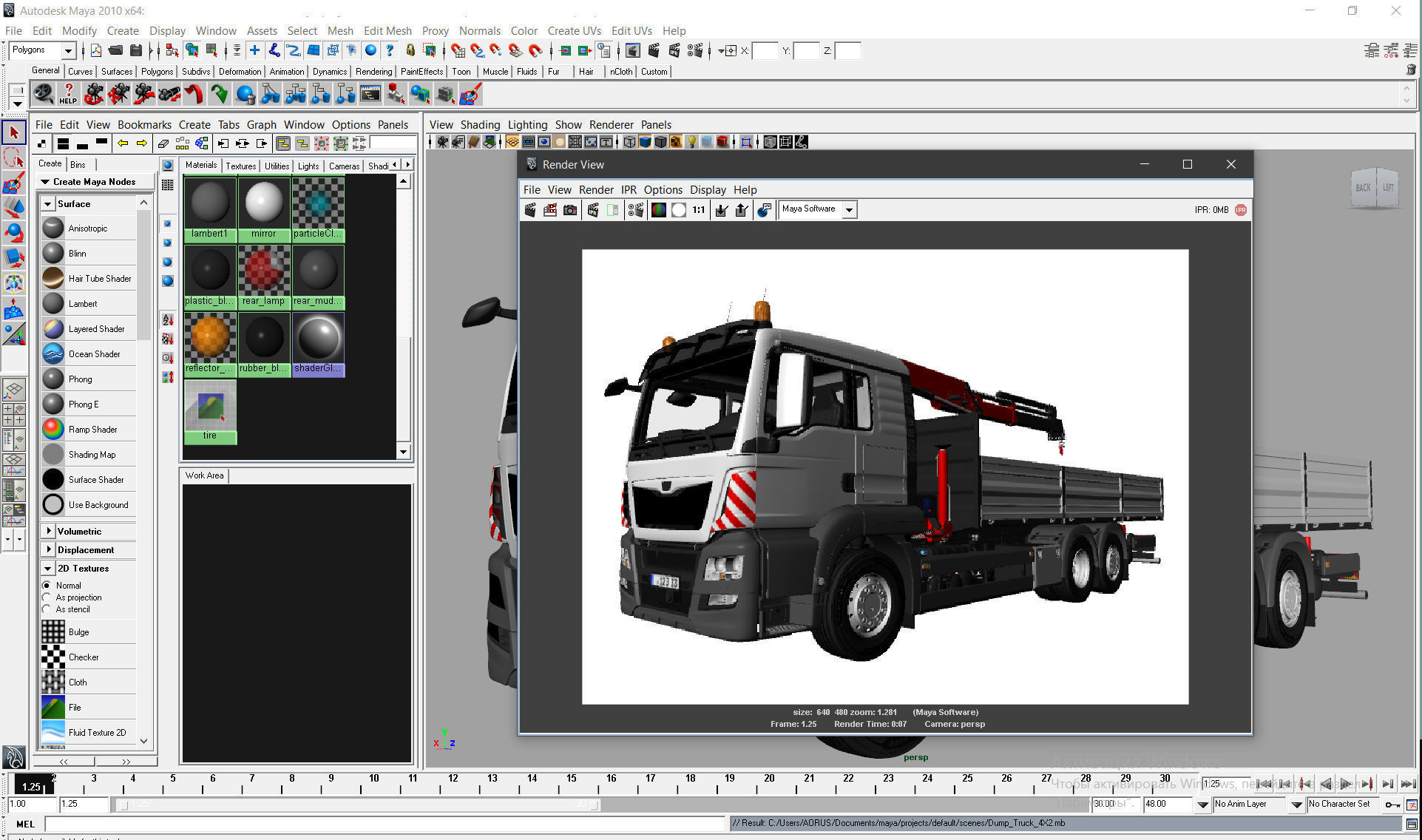Screen dimensions: 1422x840
Task: Expand the Volumetric section
Action: point(48,531)
